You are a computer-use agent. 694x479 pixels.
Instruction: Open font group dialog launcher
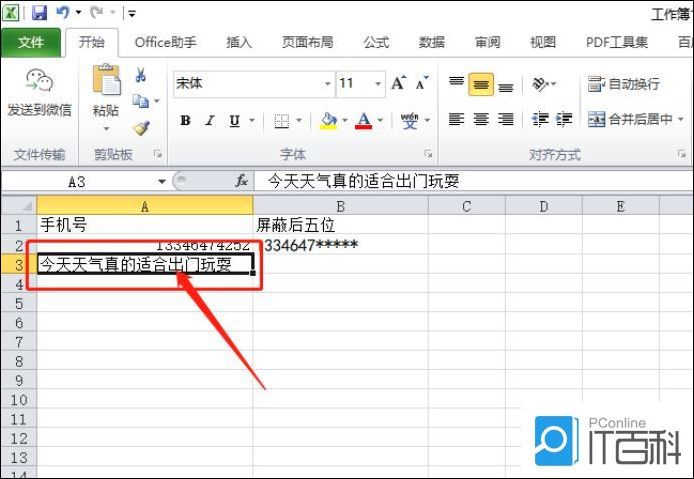tap(428, 154)
